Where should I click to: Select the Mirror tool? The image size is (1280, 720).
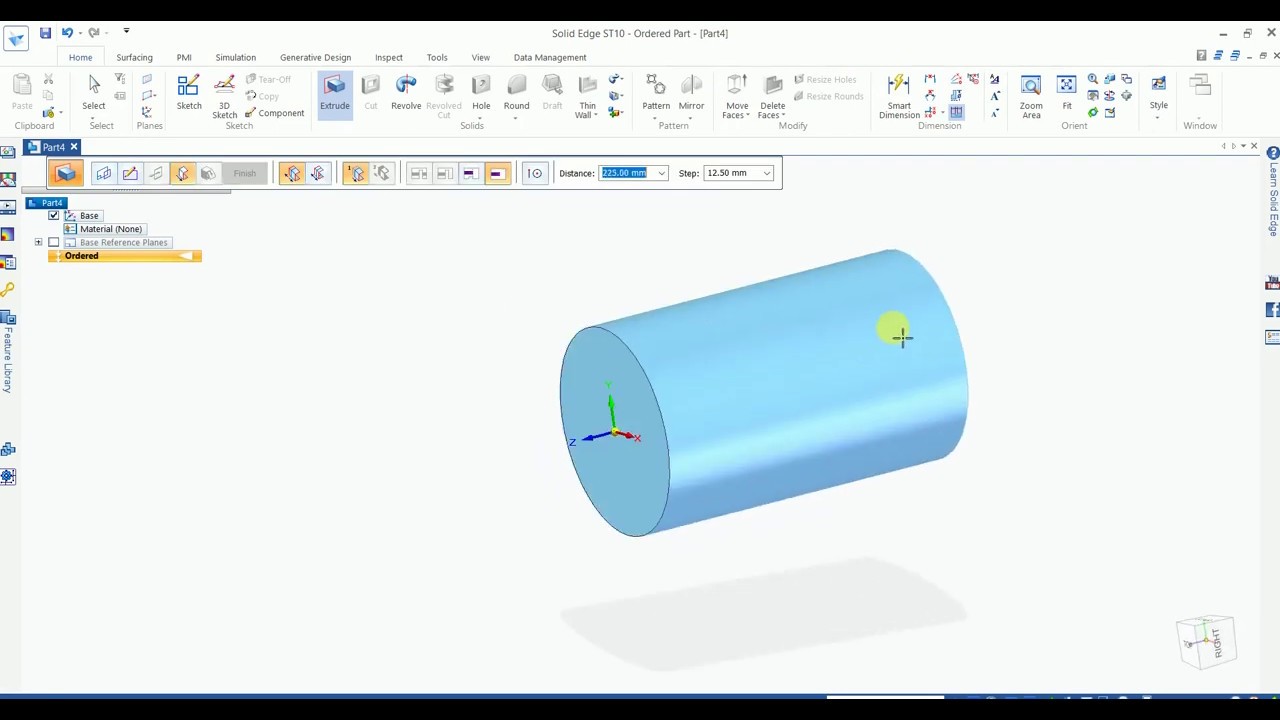coord(691,92)
